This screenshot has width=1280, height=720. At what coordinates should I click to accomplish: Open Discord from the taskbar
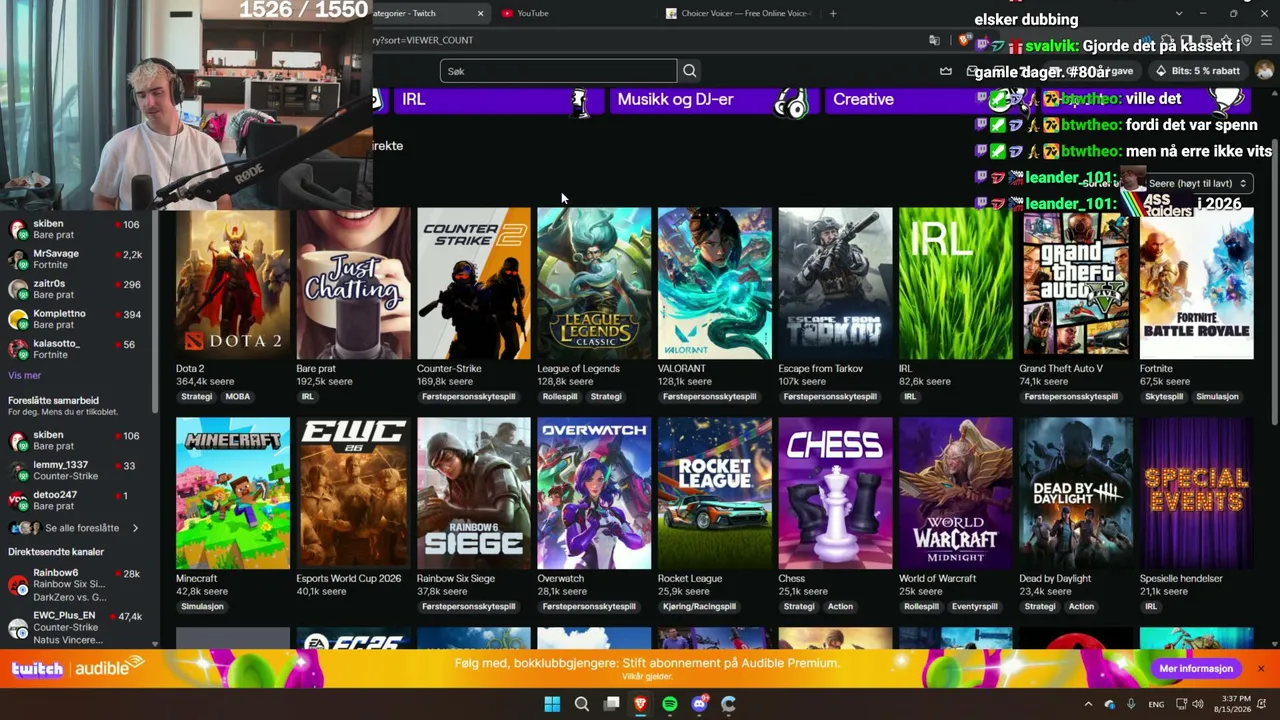coord(699,704)
